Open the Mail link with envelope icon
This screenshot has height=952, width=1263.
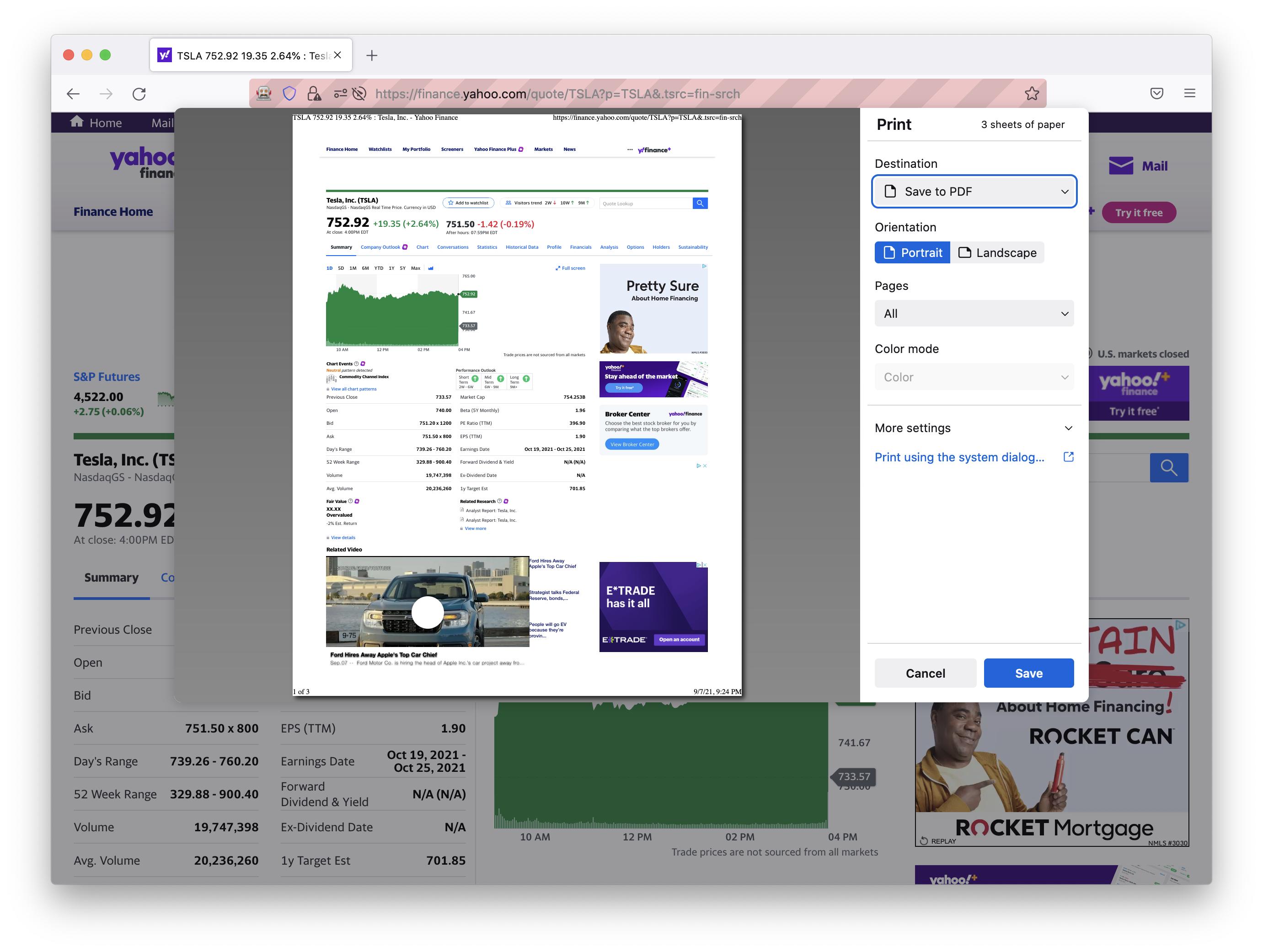point(1138,166)
